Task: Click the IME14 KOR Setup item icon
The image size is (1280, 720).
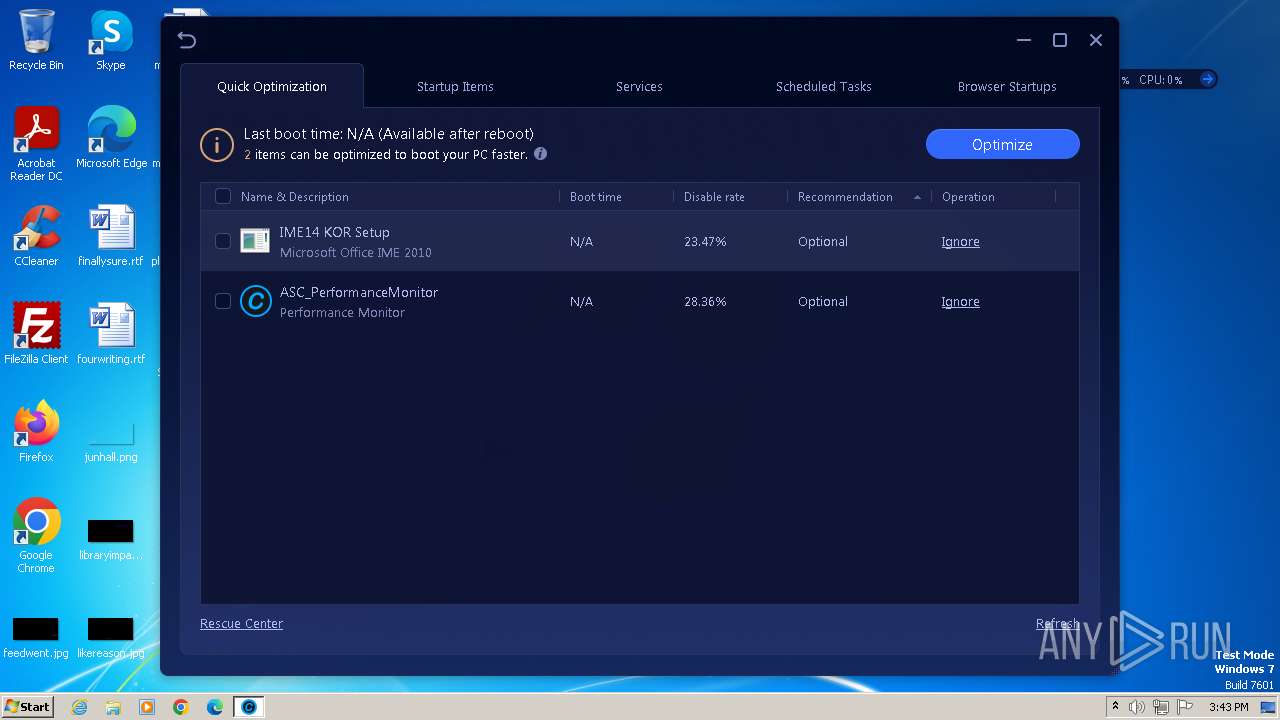Action: tap(255, 241)
